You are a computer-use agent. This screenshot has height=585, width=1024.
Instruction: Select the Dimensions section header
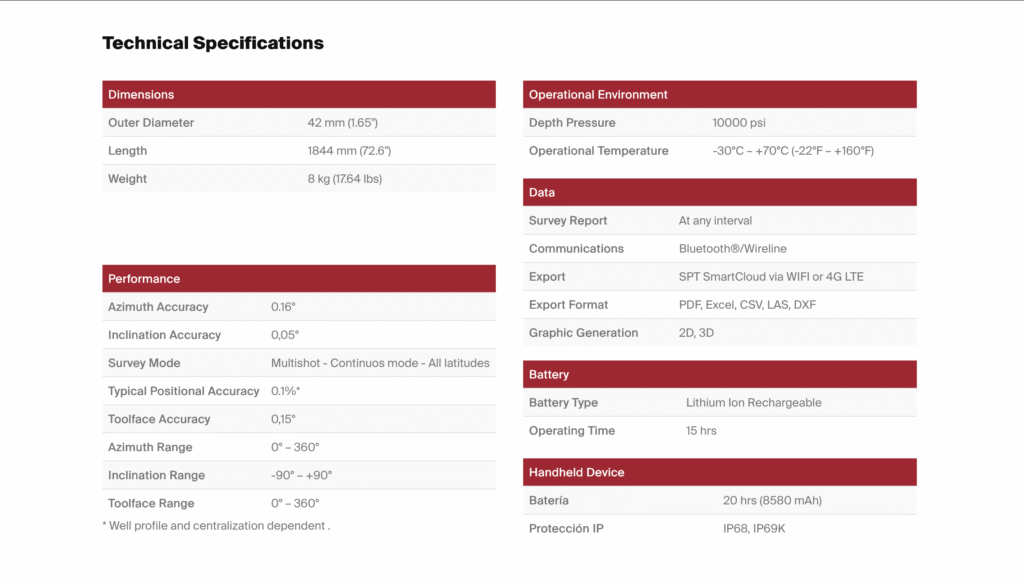141,95
